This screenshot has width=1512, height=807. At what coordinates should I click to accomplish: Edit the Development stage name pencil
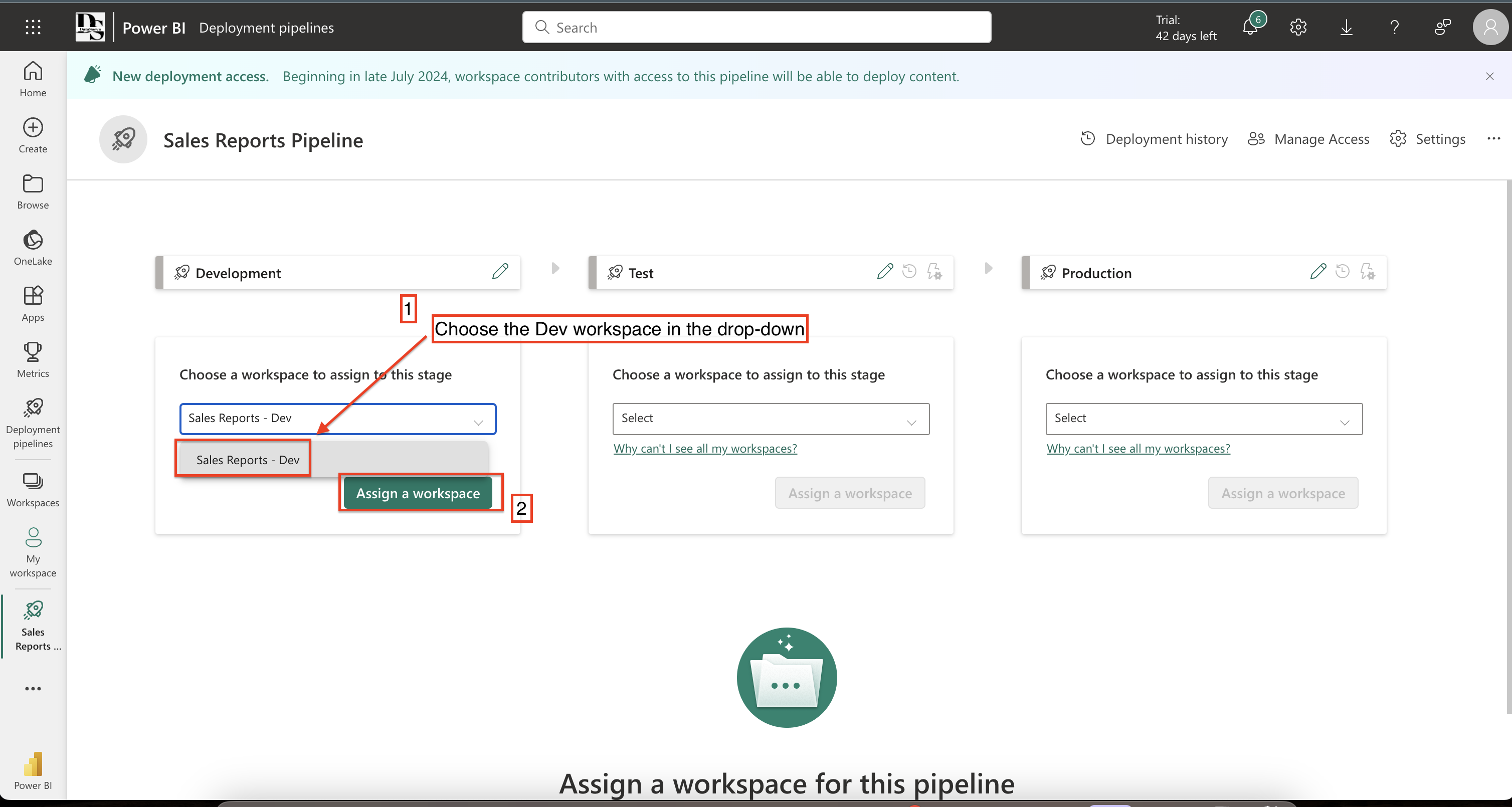[500, 272]
